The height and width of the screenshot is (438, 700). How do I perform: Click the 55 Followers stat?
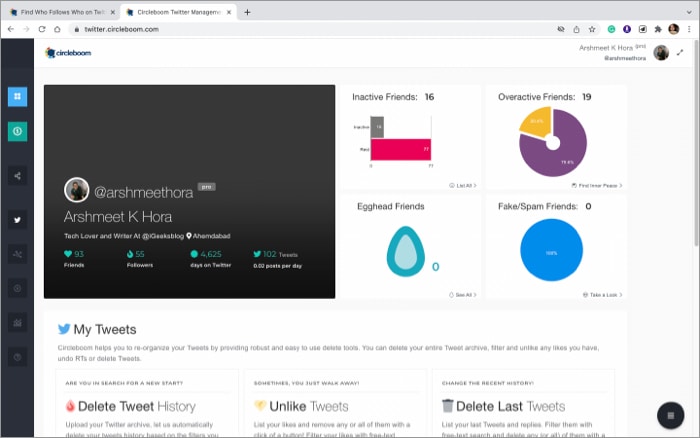139,259
